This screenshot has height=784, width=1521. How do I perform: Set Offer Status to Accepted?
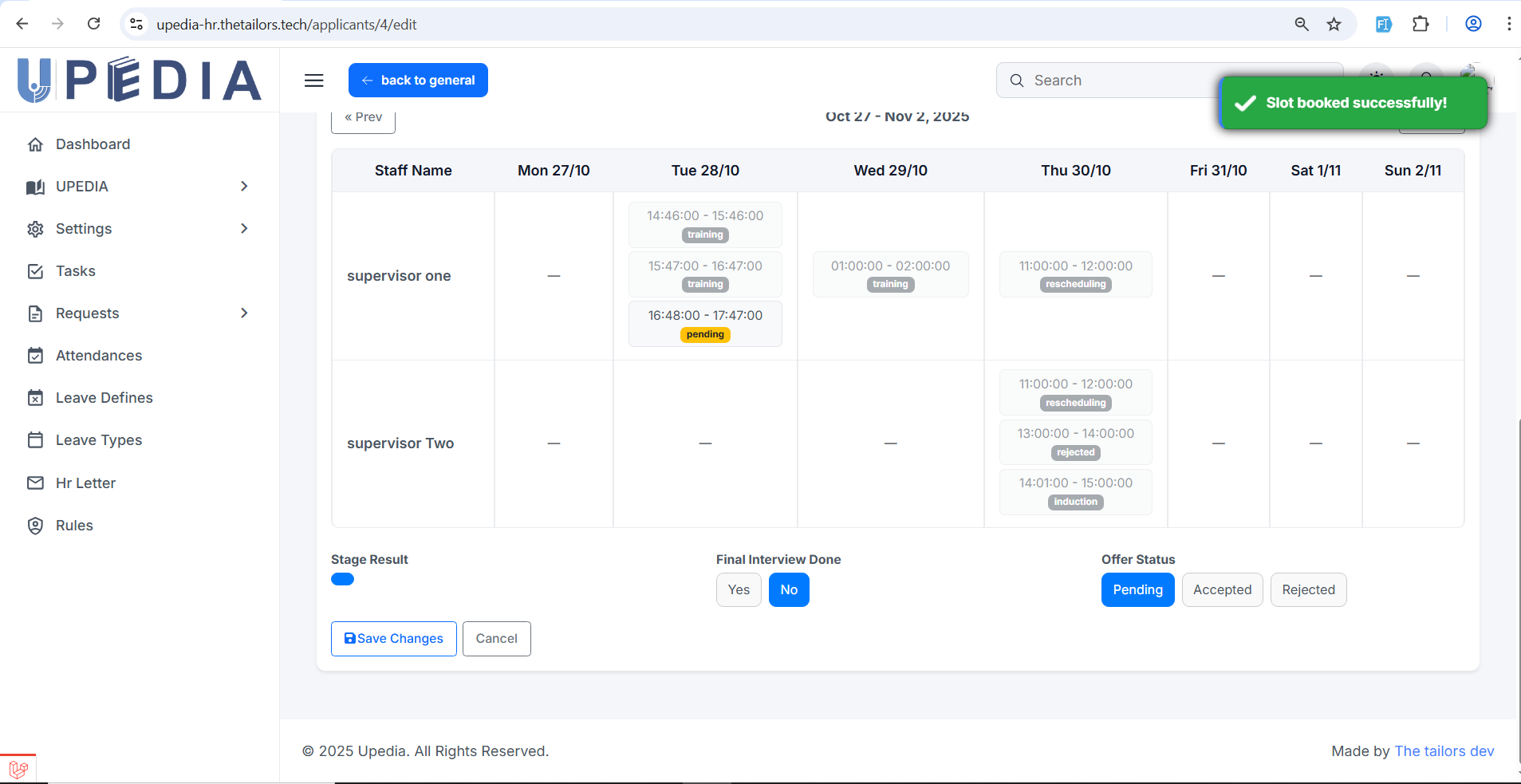pyautogui.click(x=1222, y=590)
